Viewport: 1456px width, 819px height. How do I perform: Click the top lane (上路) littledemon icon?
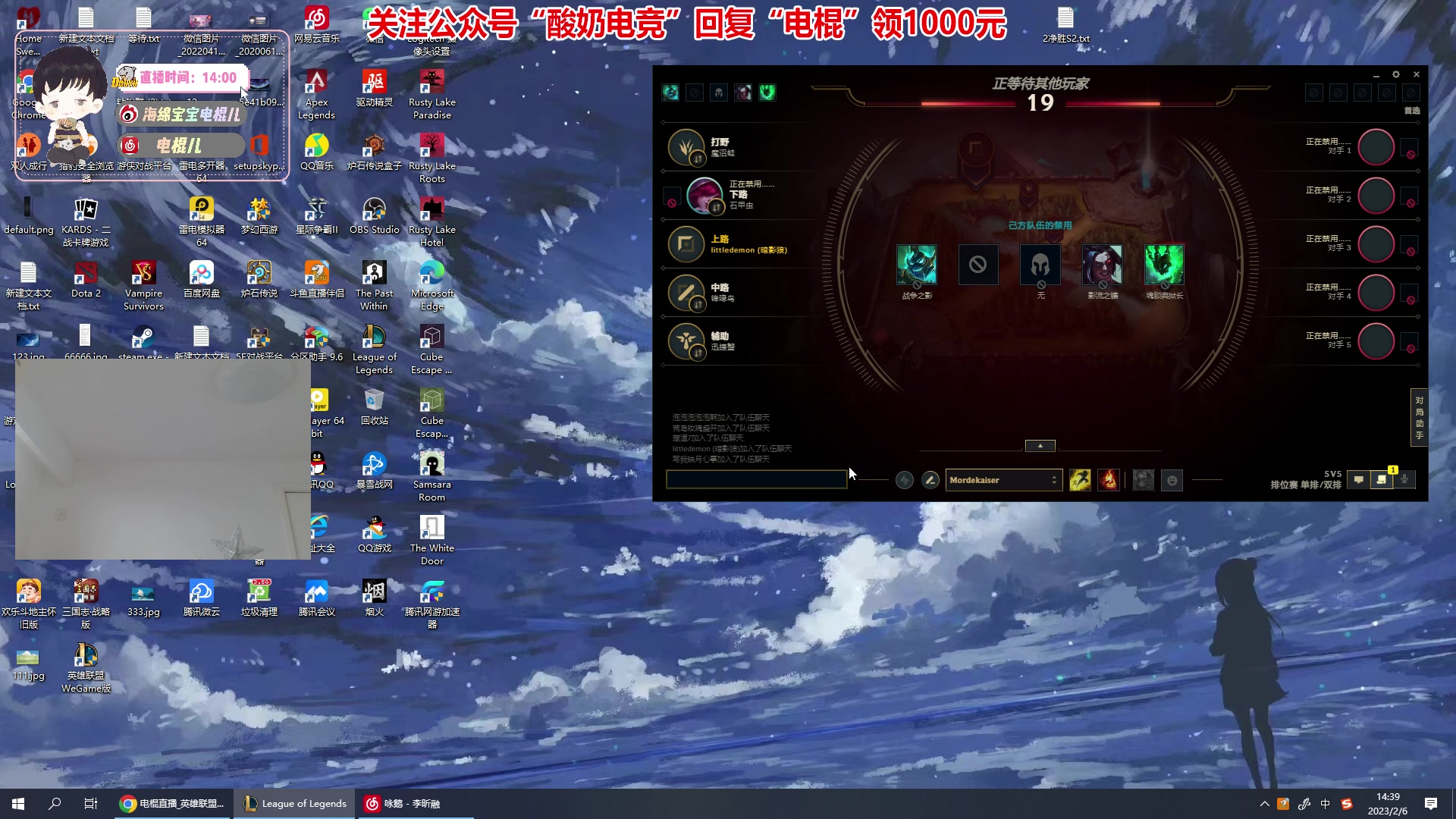tap(686, 244)
